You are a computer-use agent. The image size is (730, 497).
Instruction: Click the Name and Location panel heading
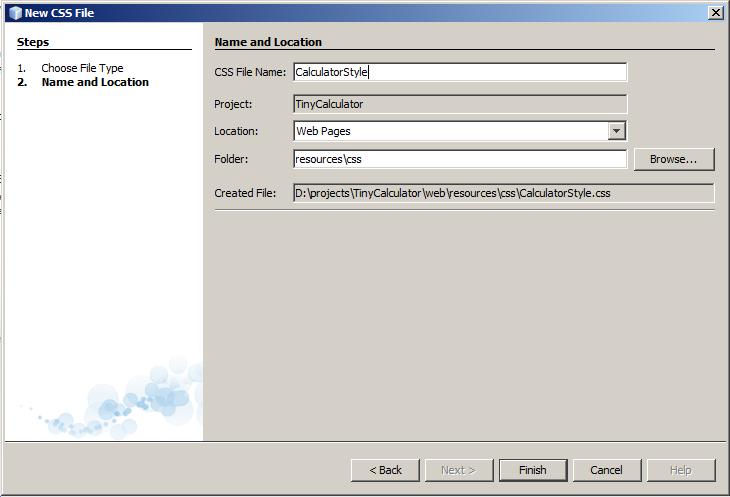(268, 42)
